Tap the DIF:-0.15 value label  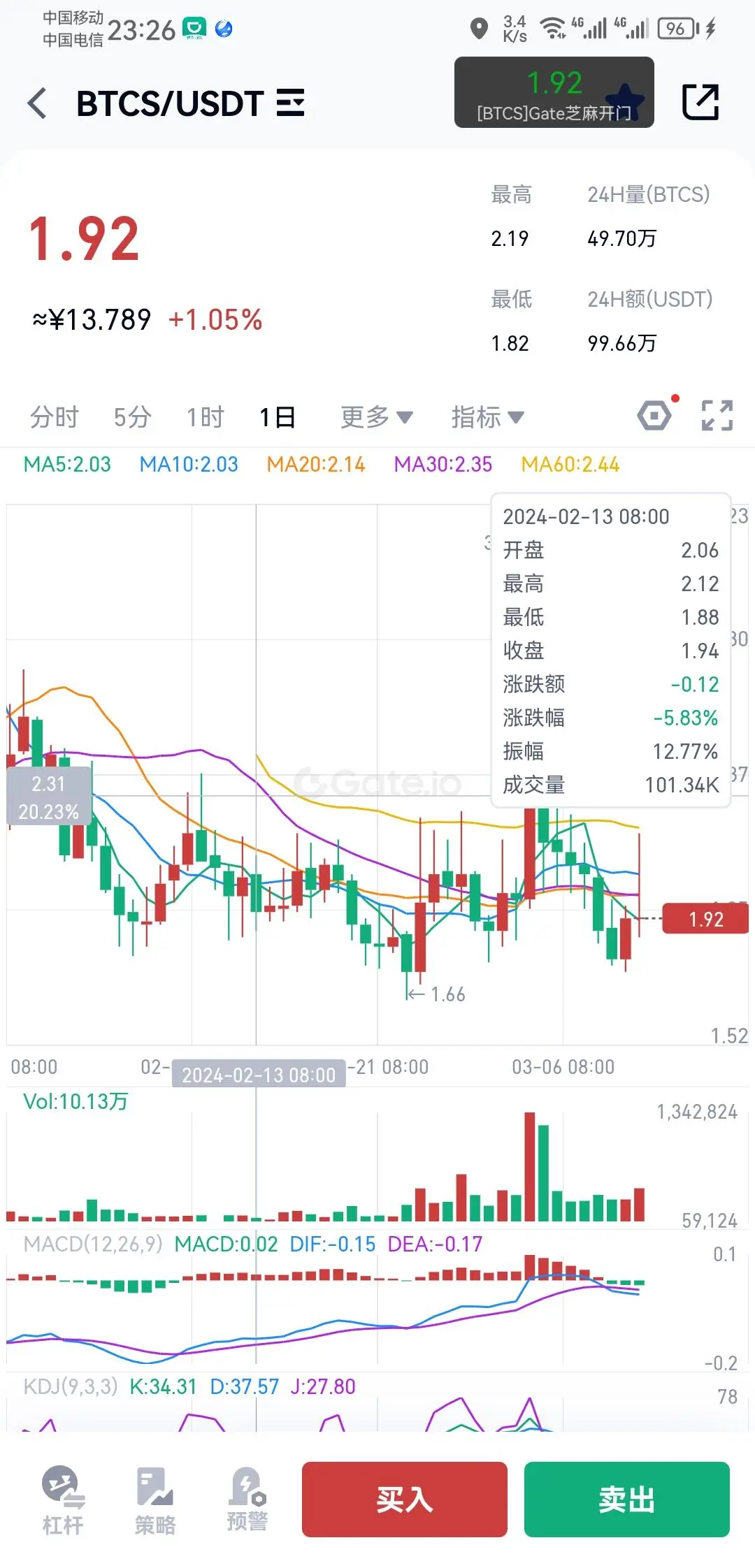coord(333,1244)
